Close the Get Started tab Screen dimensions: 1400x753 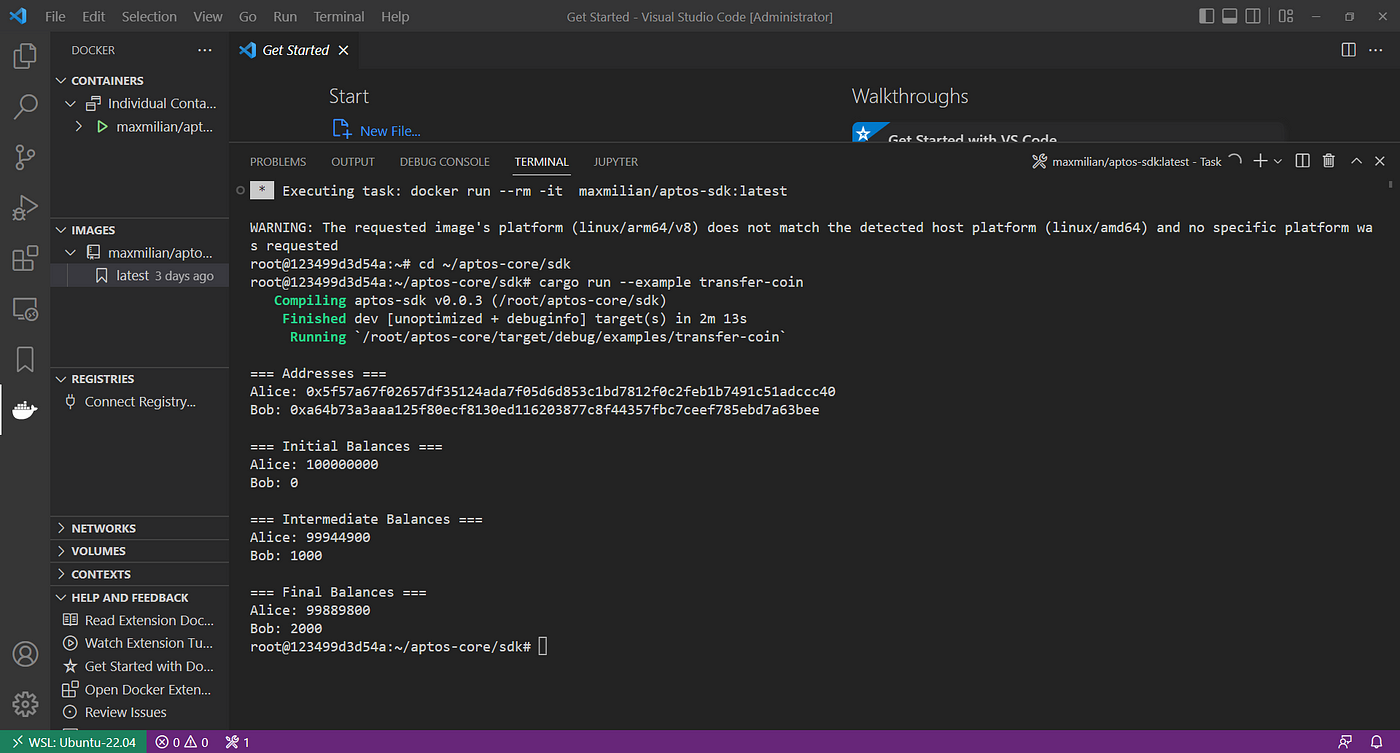pyautogui.click(x=343, y=50)
